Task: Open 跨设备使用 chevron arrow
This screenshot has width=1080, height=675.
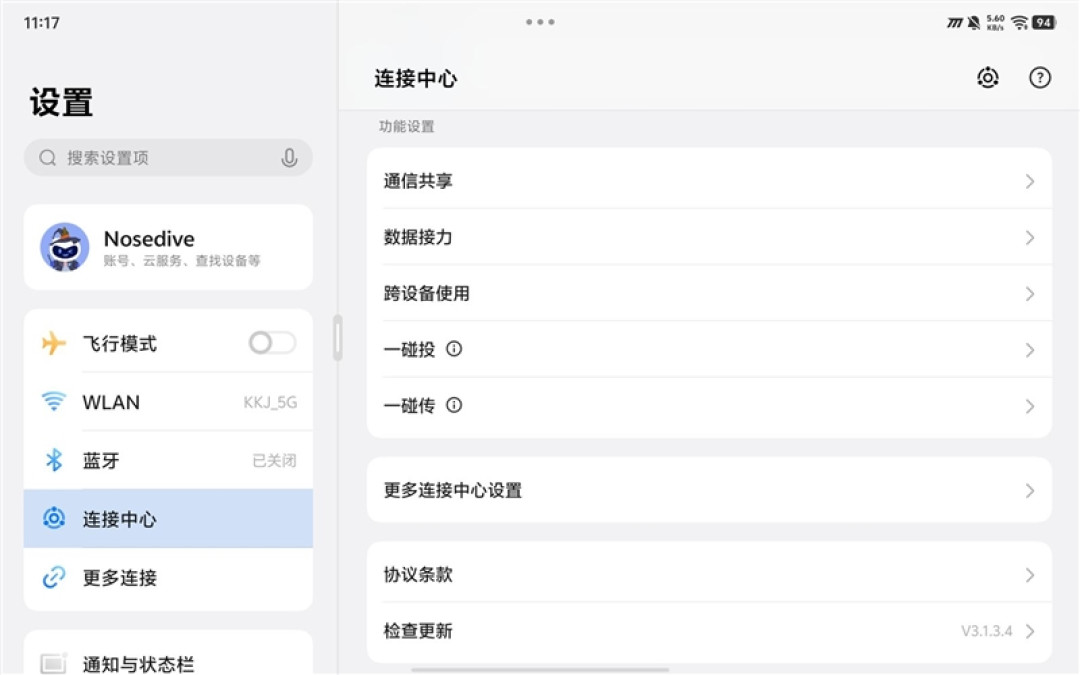Action: coord(1030,294)
